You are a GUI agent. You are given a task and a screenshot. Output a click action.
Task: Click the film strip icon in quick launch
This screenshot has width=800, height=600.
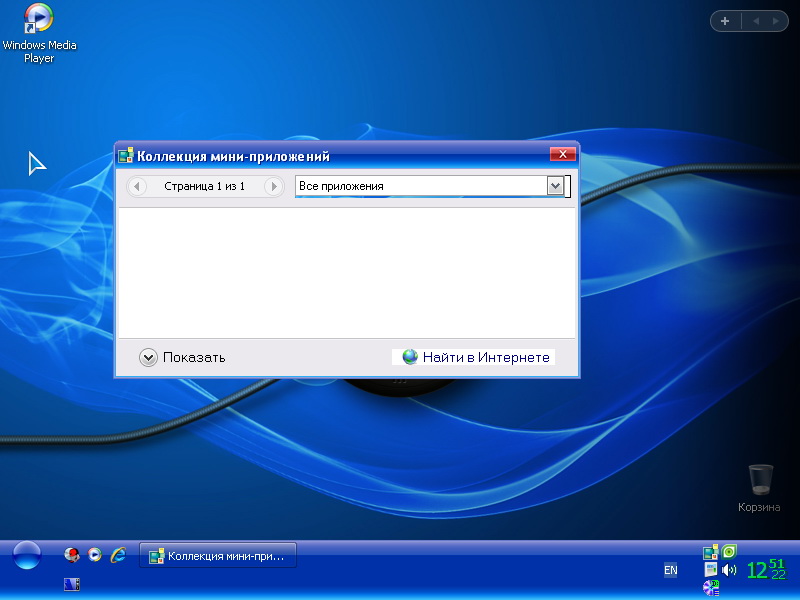[71, 584]
